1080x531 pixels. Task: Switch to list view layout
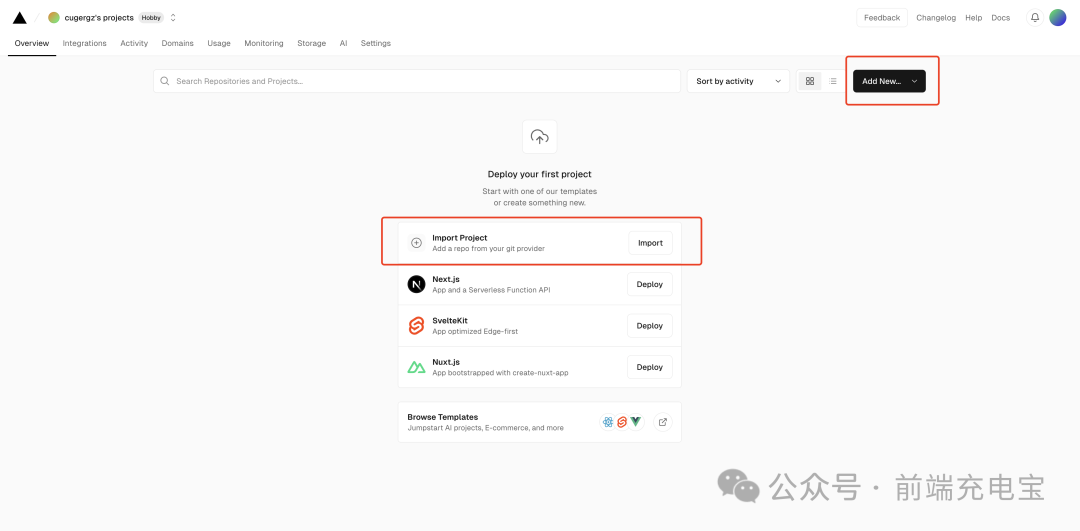[x=833, y=81]
